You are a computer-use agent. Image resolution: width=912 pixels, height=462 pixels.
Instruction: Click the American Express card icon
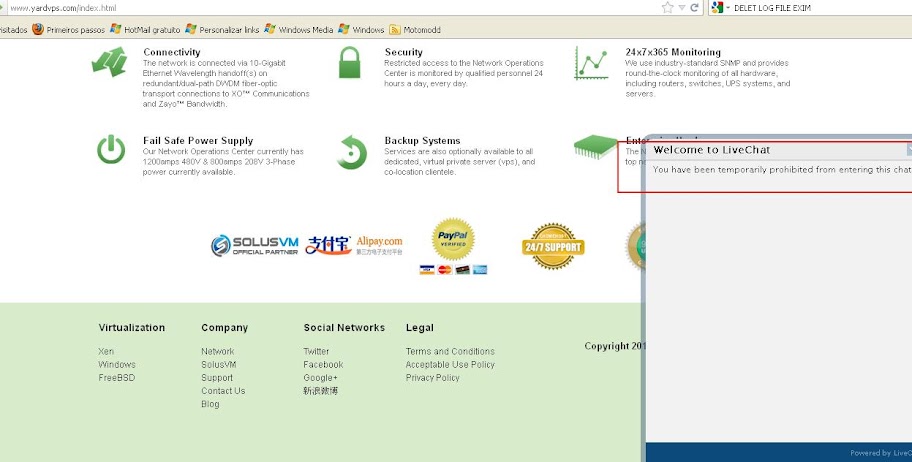480,269
